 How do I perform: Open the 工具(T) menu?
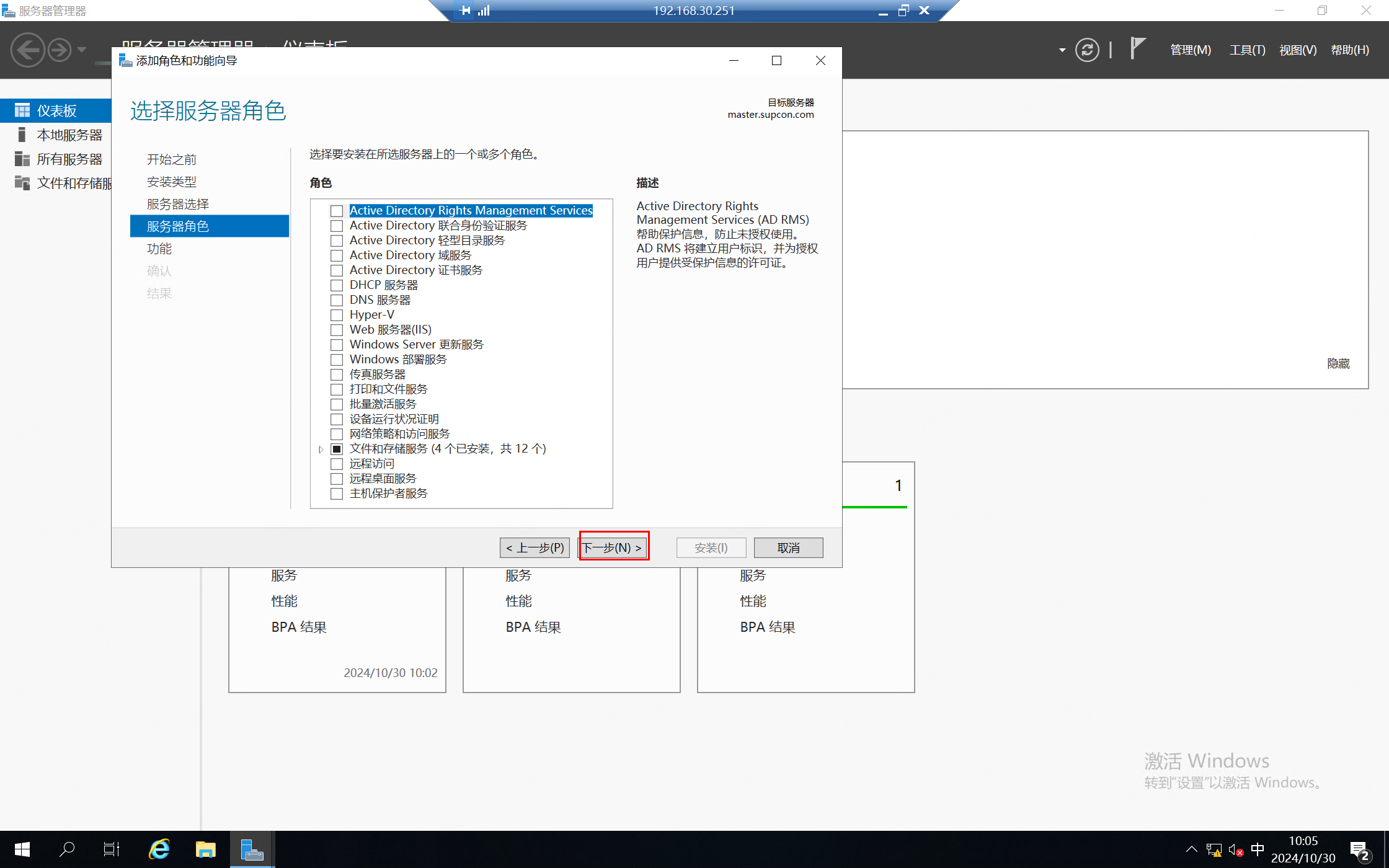(1247, 50)
